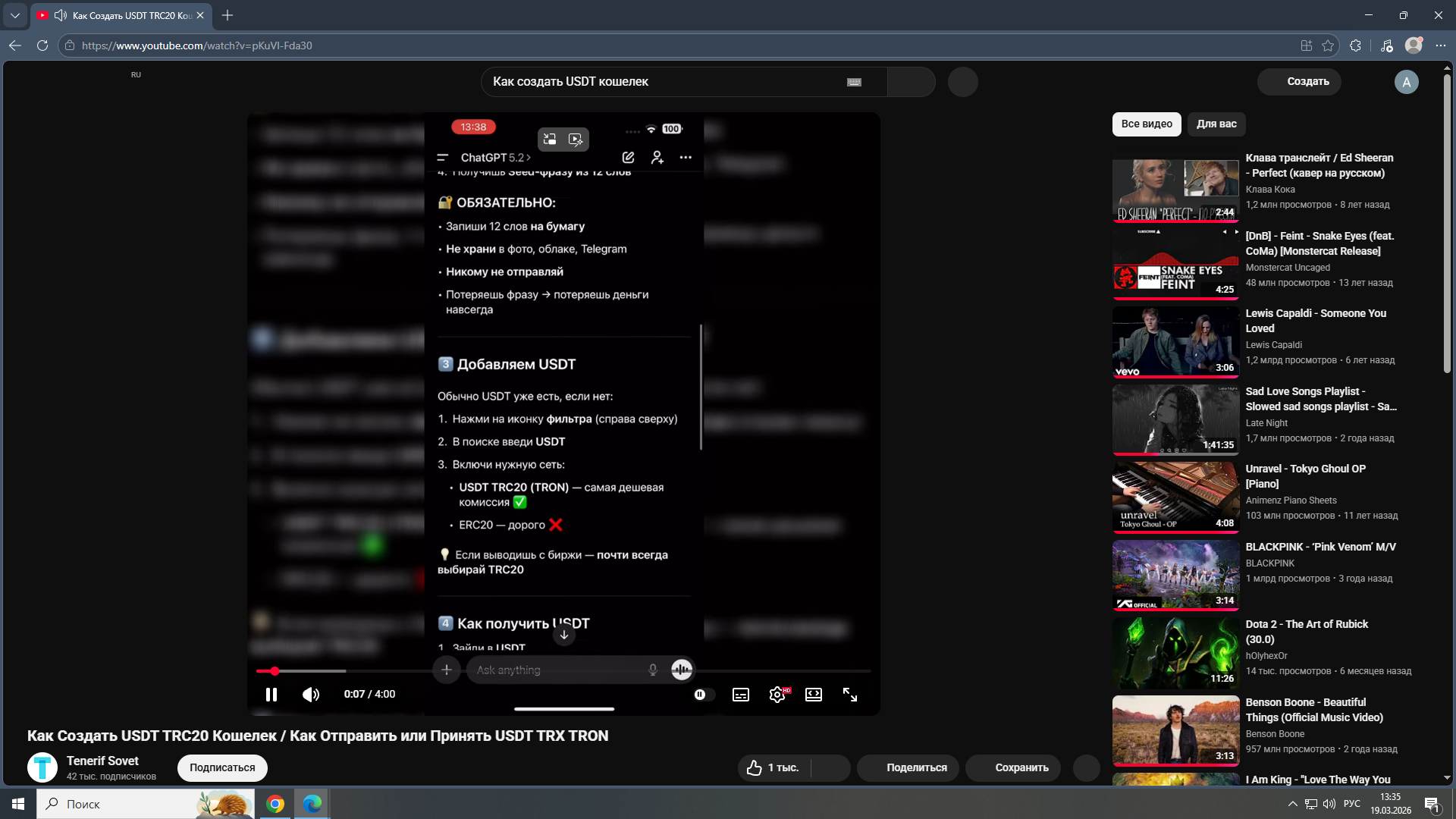1456x819 pixels.
Task: Select the "Все видео" filter chip
Action: pyautogui.click(x=1147, y=124)
